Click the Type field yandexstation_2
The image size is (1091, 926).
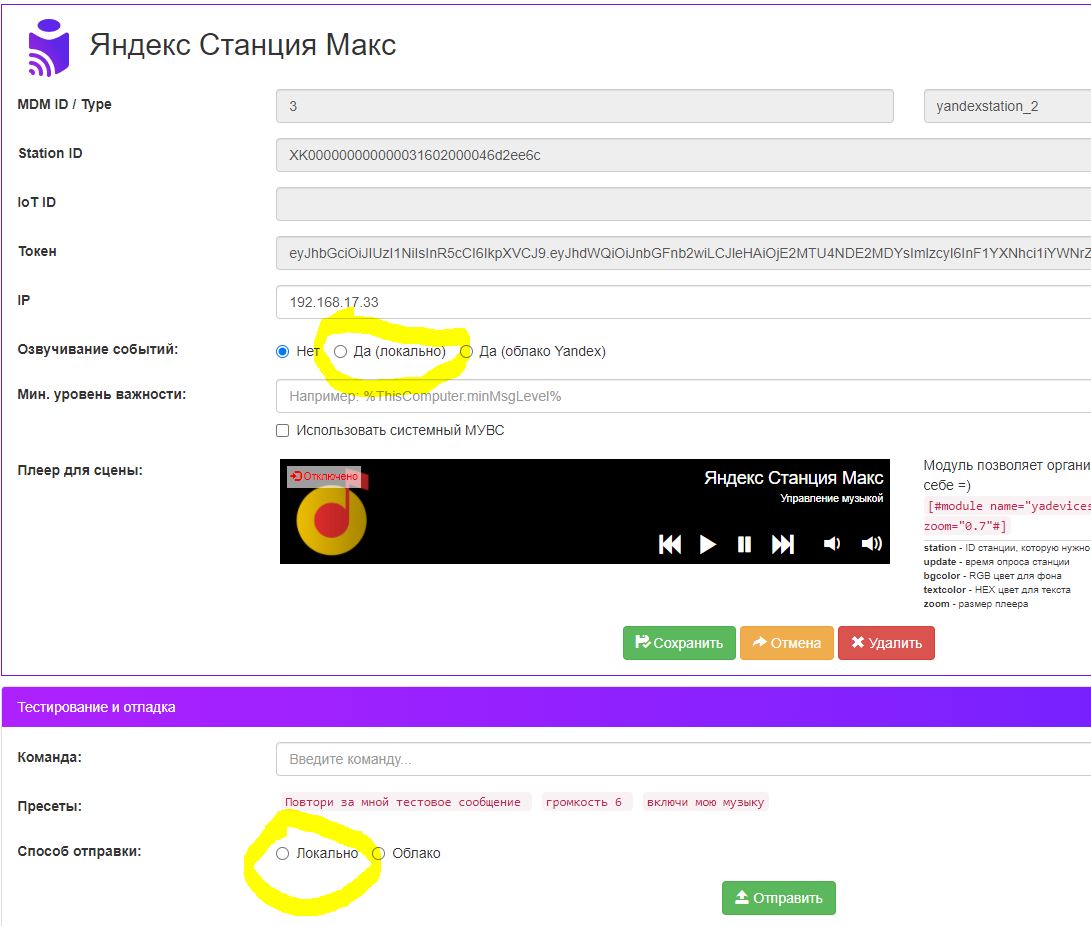point(1007,106)
